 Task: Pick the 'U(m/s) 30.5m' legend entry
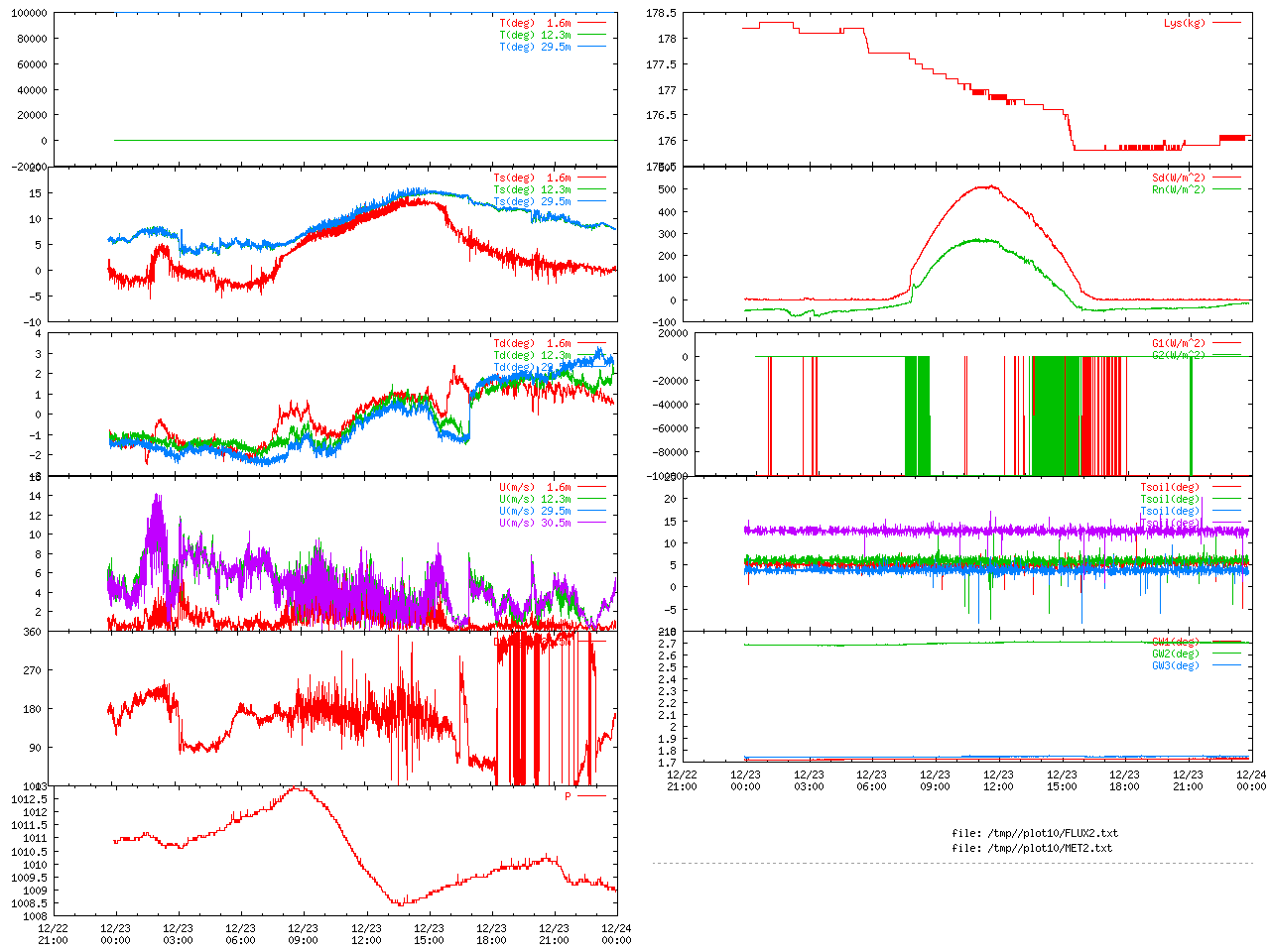[x=535, y=524]
